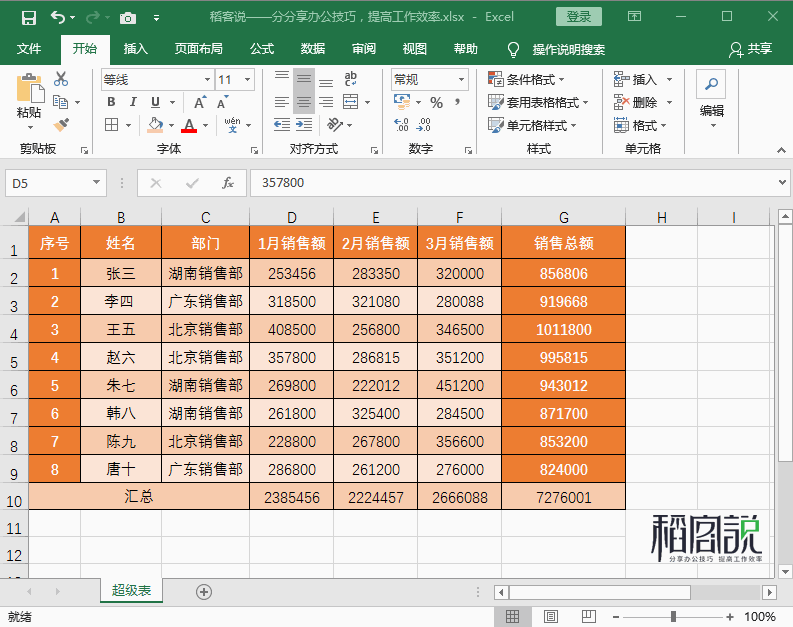Click the 共享 share button
793x627 pixels.
[x=751, y=49]
